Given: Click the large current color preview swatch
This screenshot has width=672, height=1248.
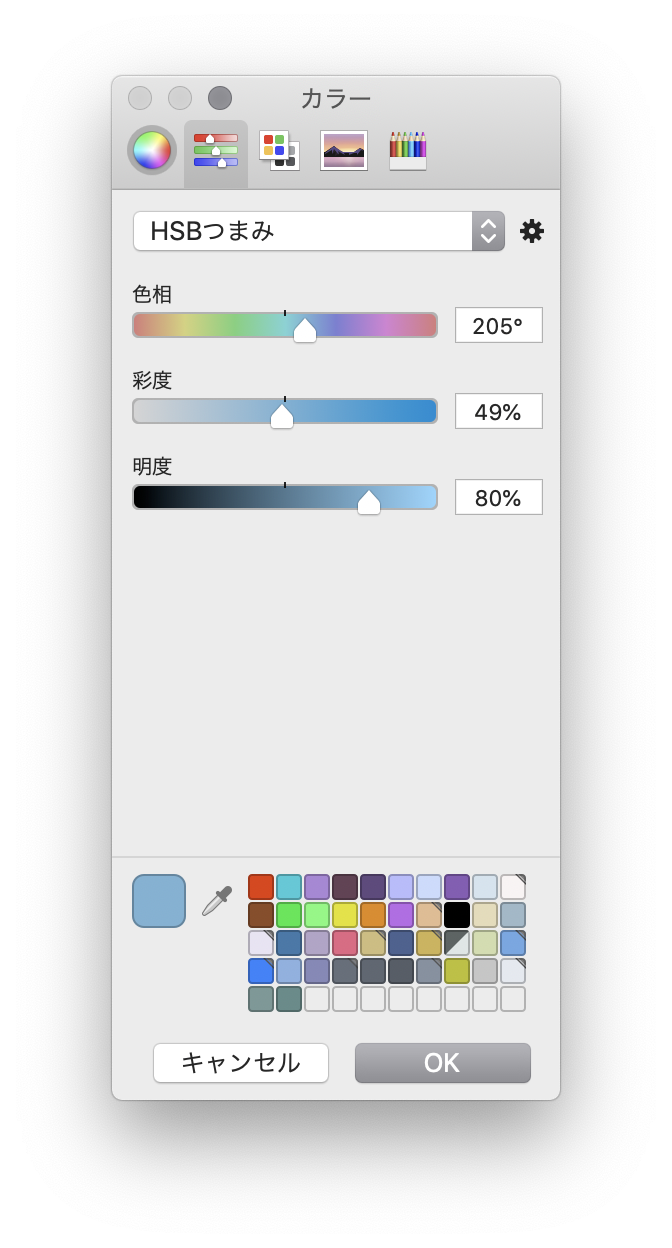Looking at the screenshot, I should [159, 900].
